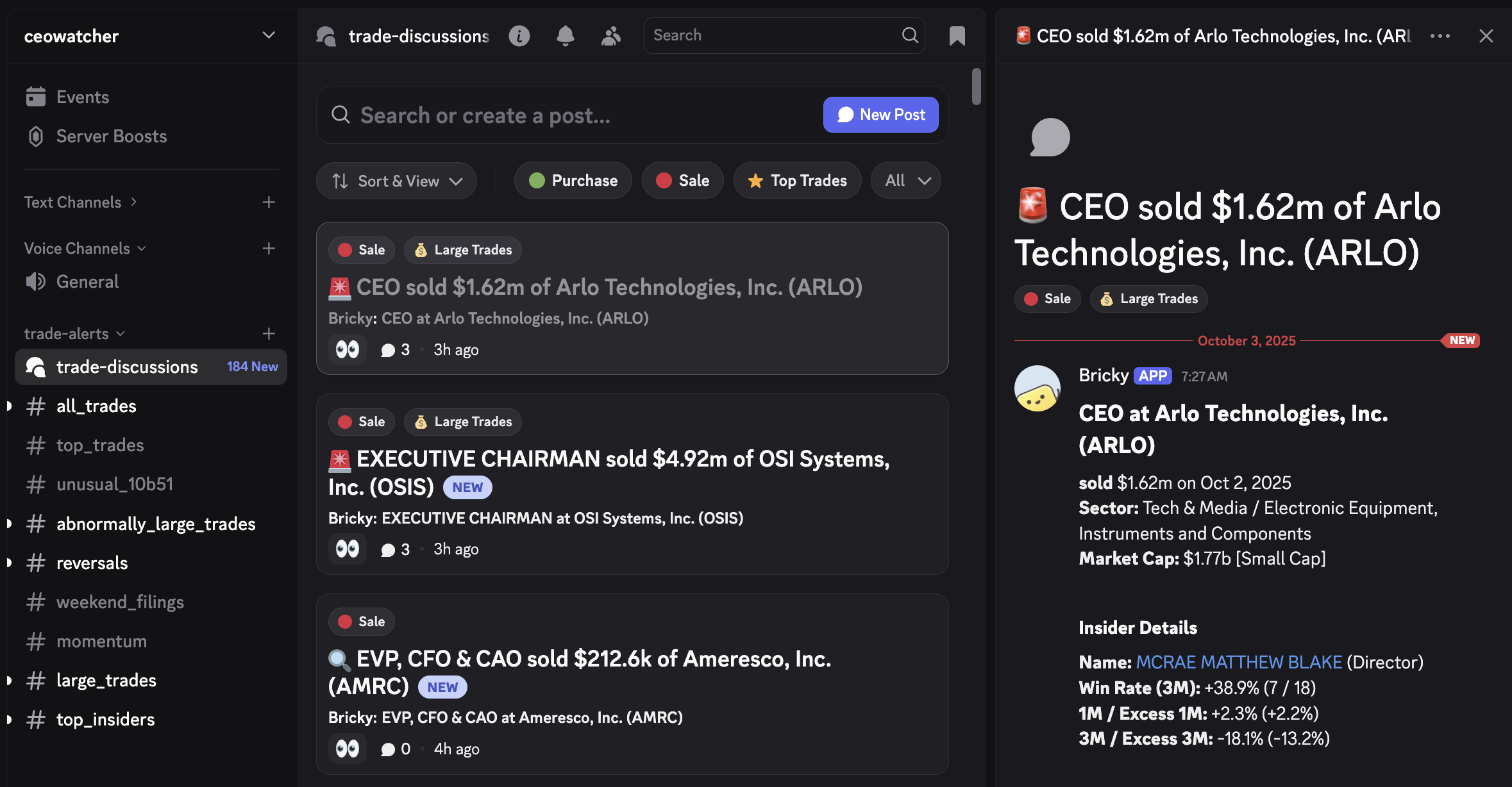
Task: Click the New Post button
Action: (x=880, y=115)
